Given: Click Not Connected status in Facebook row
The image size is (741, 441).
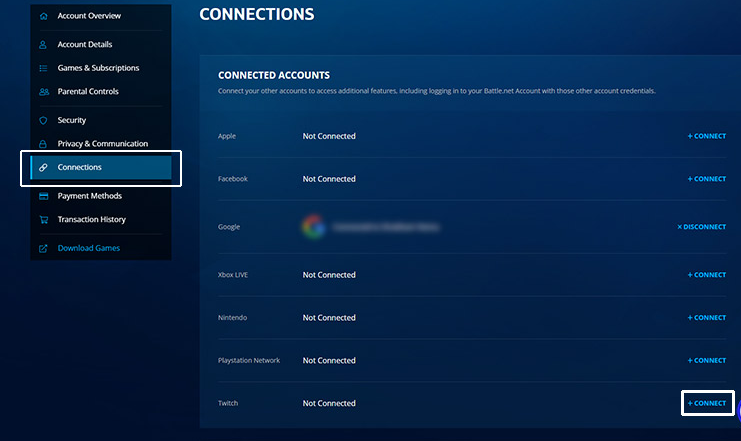Looking at the screenshot, I should pyautogui.click(x=329, y=179).
